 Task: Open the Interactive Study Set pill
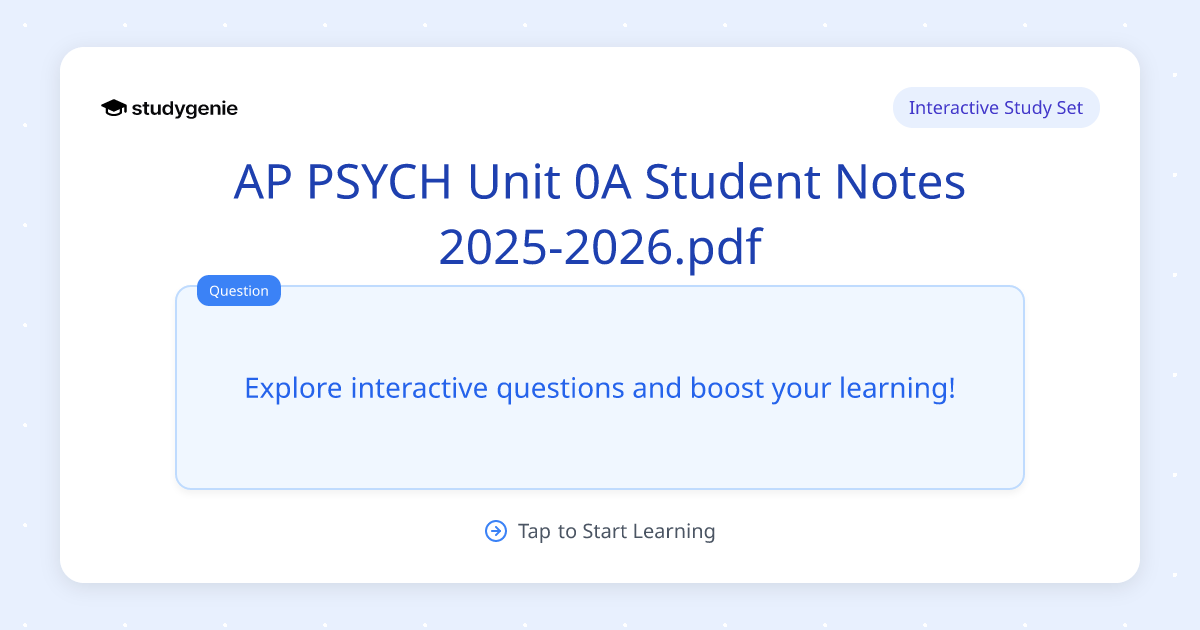click(996, 107)
